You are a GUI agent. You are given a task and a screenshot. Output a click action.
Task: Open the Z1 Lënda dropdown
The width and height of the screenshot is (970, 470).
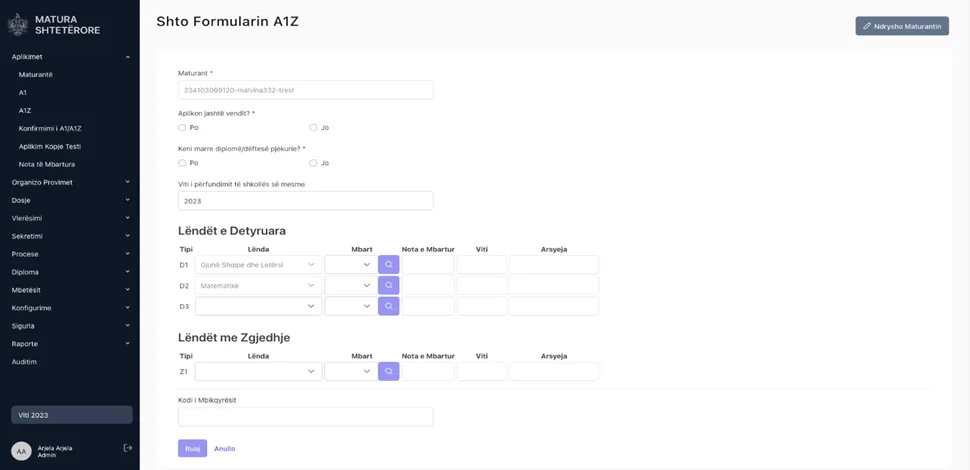[x=259, y=372]
